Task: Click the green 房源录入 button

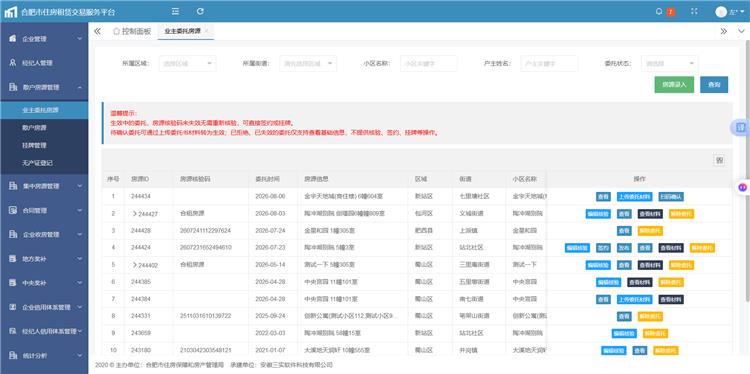Action: (674, 85)
